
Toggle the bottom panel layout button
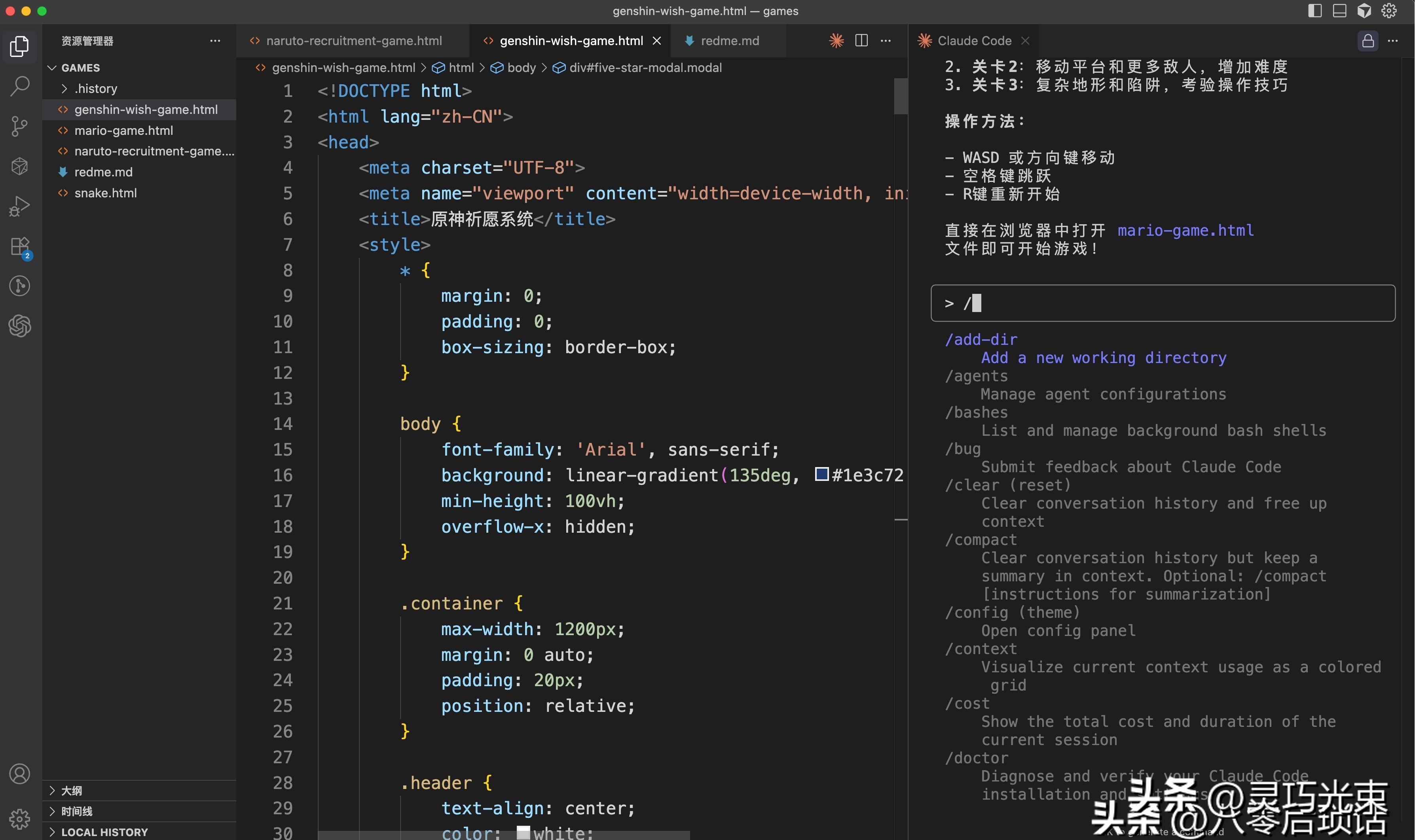click(x=1339, y=11)
